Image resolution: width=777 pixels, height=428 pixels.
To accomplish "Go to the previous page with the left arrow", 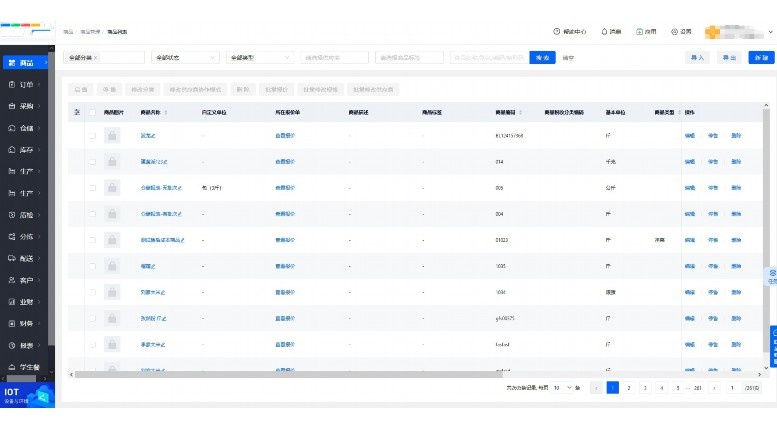I will [596, 388].
